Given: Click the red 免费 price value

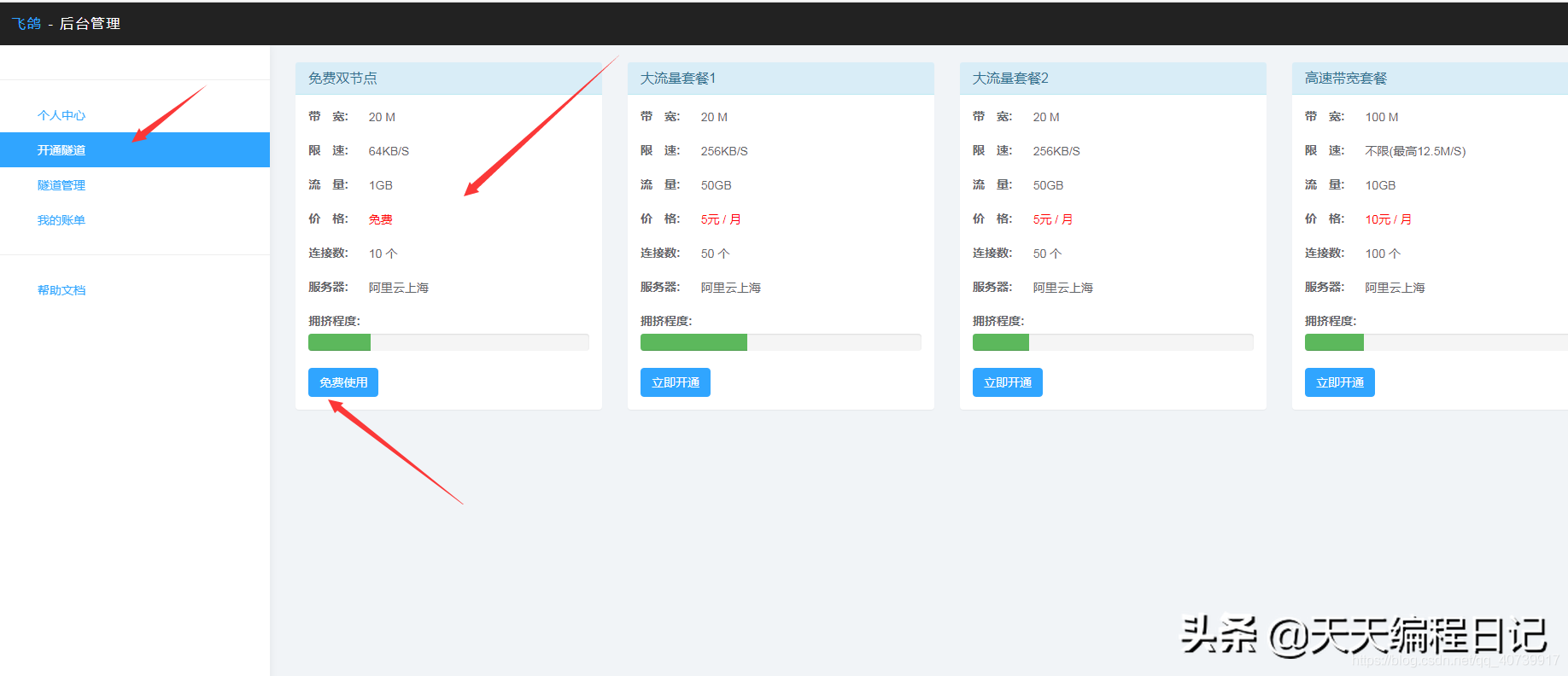Looking at the screenshot, I should coord(381,219).
